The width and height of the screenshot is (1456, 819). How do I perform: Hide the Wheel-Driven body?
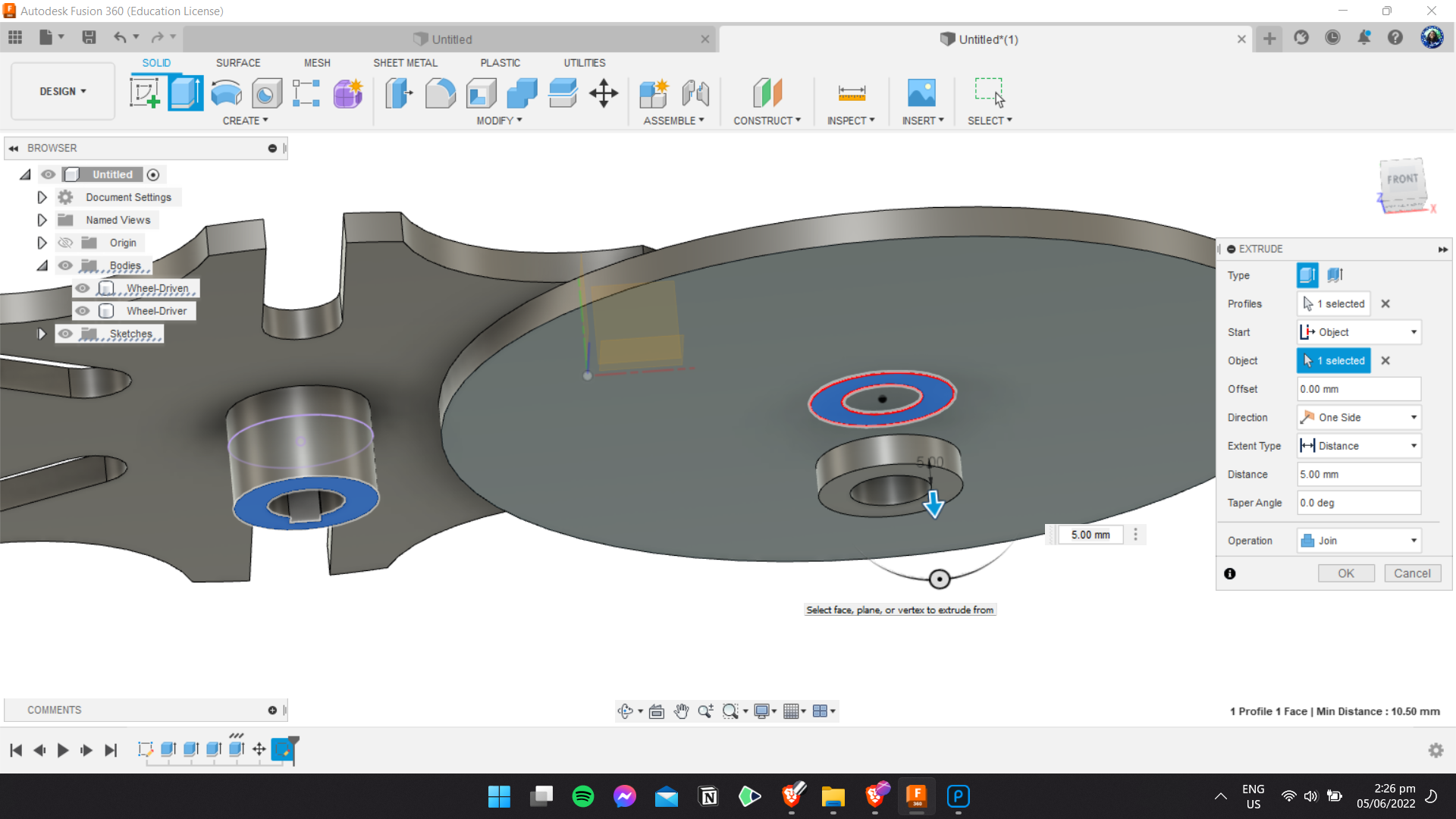(83, 288)
